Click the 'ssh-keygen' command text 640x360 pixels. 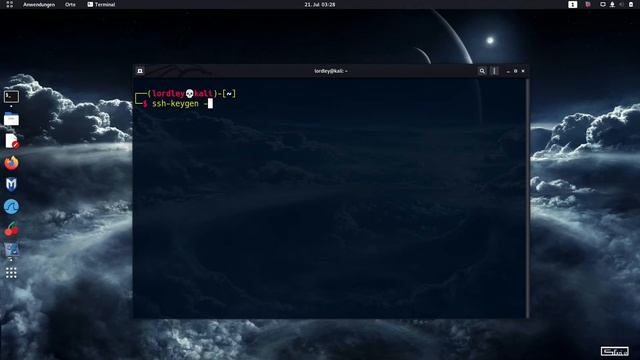tap(175, 104)
